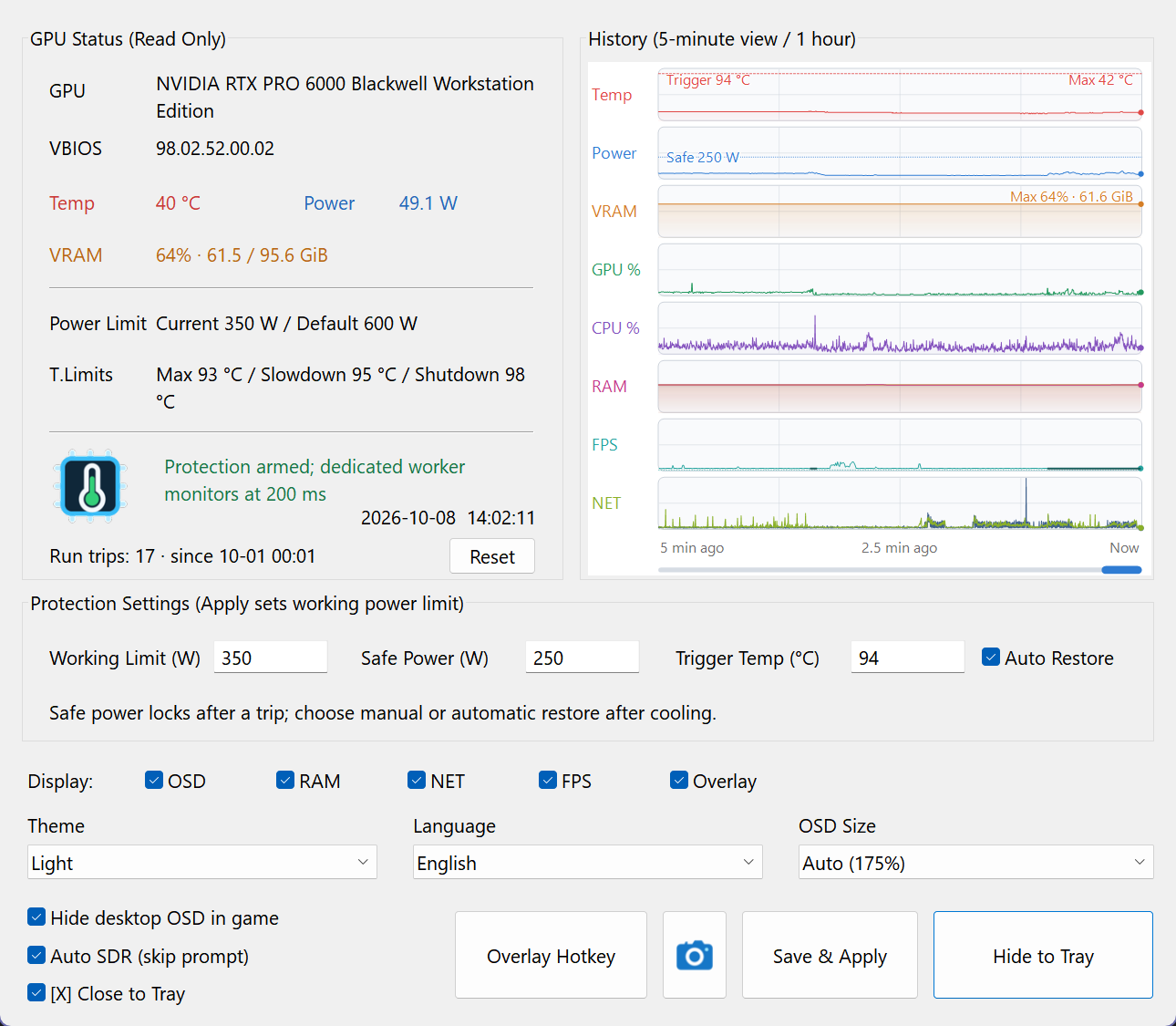Click the VBIOS value 98.02.52.00.02

(215, 149)
